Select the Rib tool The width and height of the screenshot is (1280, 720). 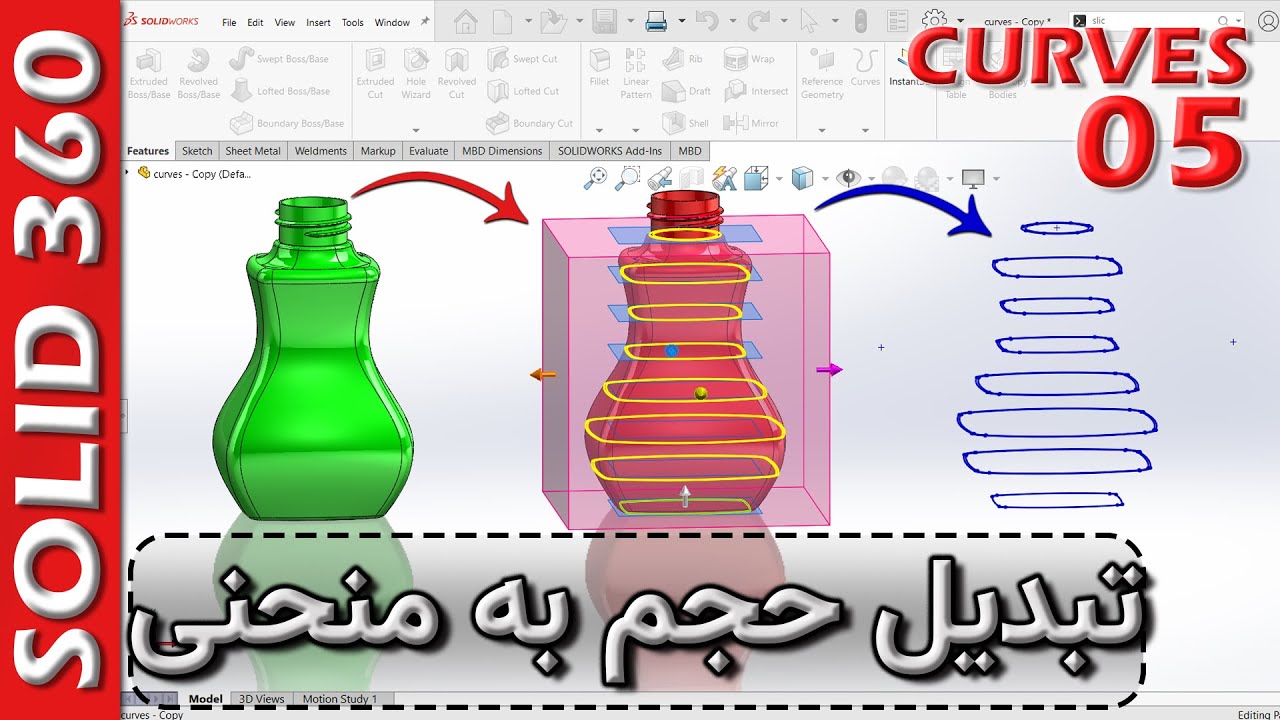click(683, 59)
